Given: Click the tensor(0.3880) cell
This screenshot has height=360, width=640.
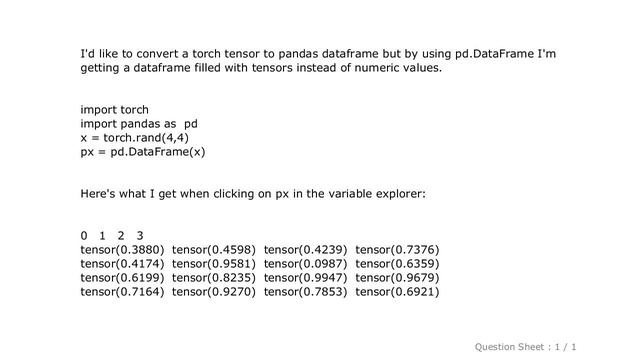Looking at the screenshot, I should click(122, 250).
